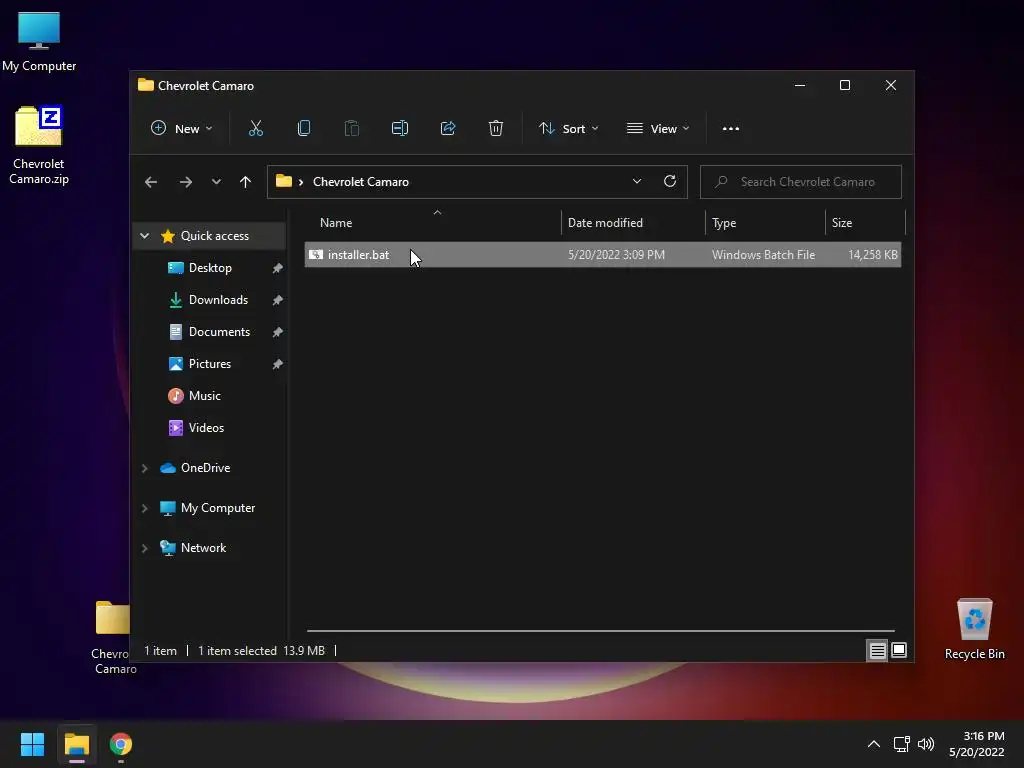Select Chevrolet Camaro folder on desktop
Screen dimensions: 1024x768
click(113, 637)
